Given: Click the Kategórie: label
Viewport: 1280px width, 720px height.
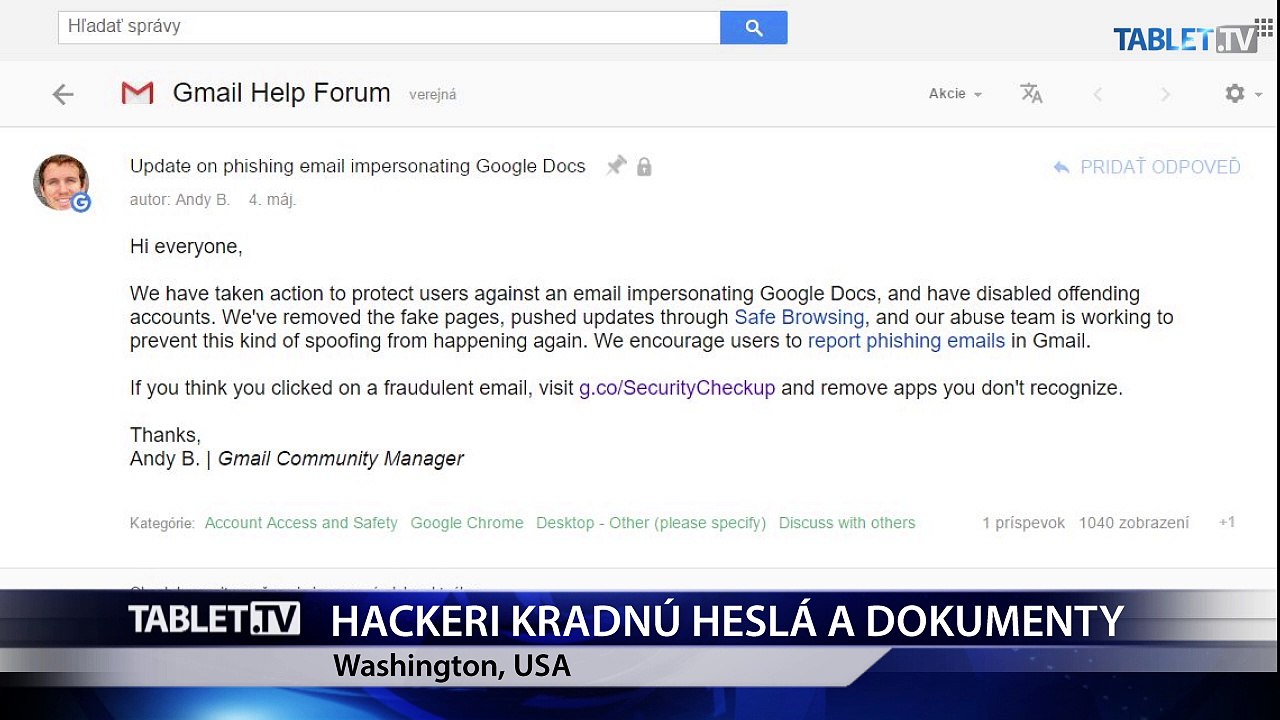Looking at the screenshot, I should point(162,523).
